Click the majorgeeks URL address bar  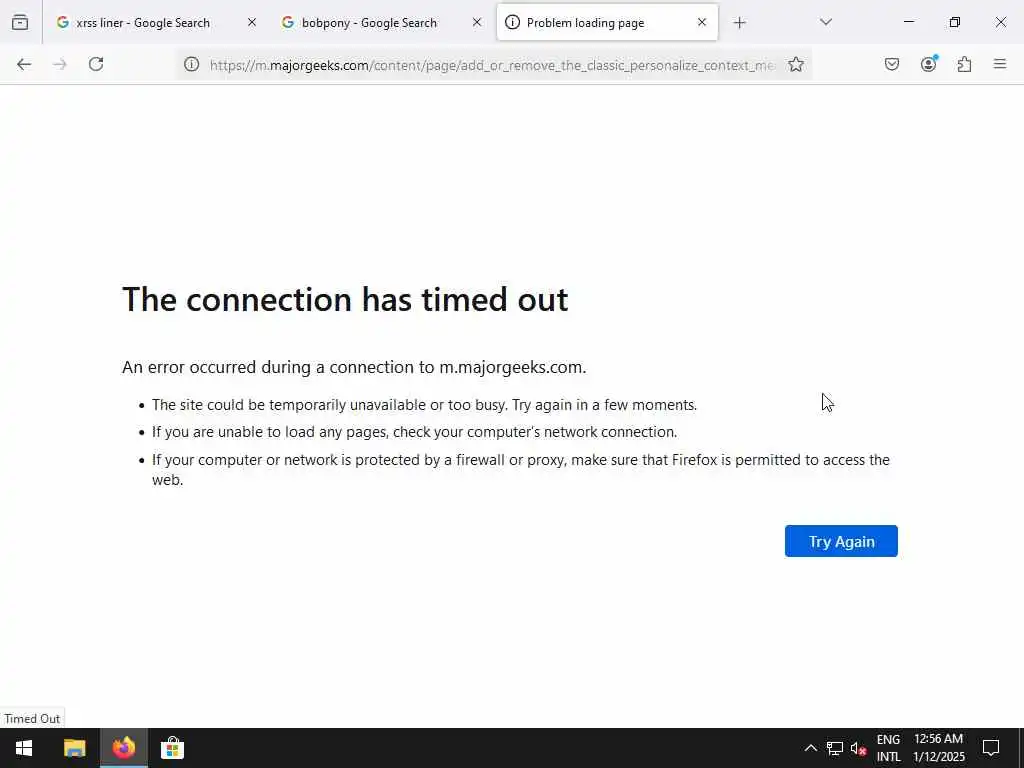(492, 65)
